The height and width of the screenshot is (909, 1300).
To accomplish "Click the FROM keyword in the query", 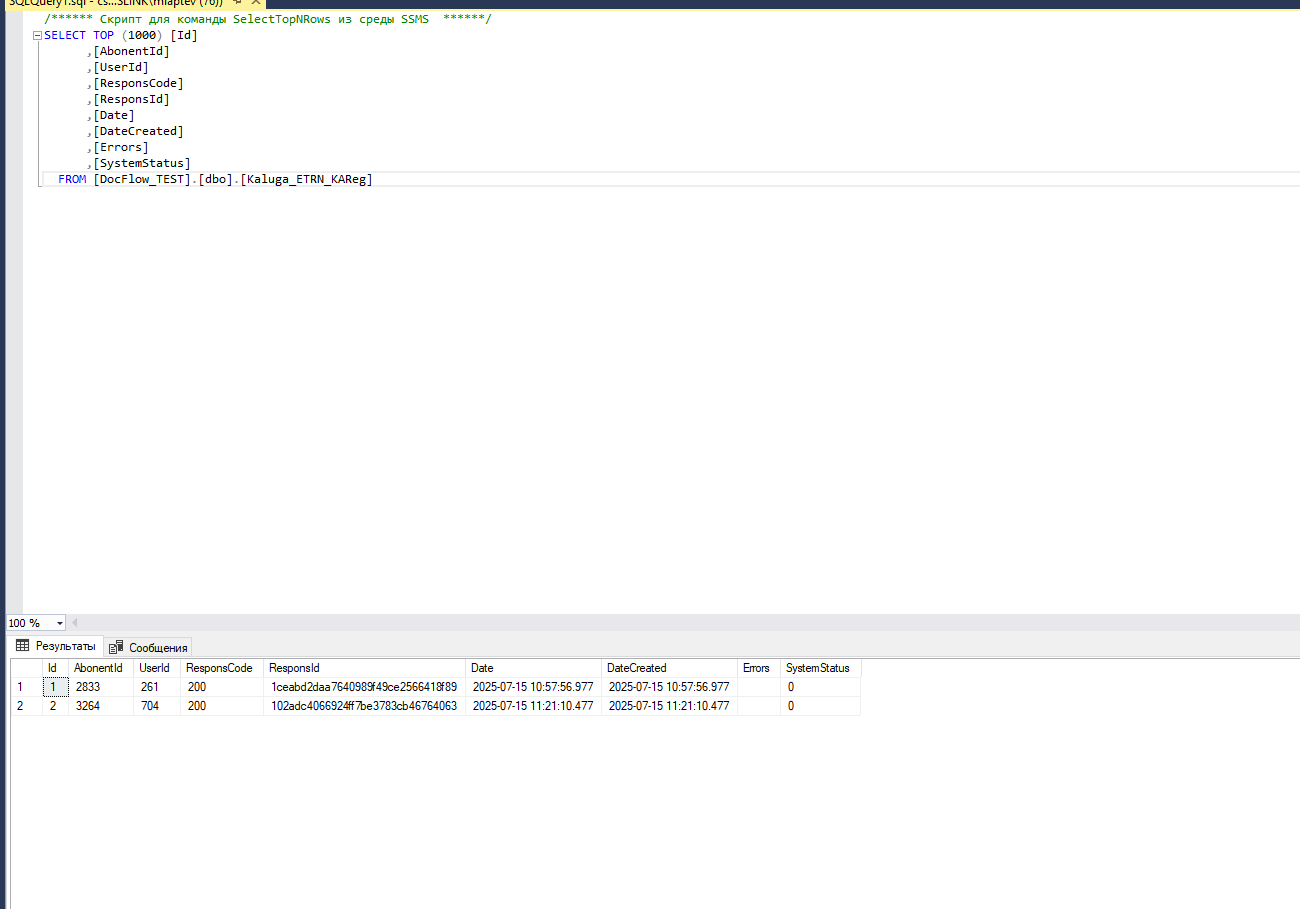I will pos(72,179).
